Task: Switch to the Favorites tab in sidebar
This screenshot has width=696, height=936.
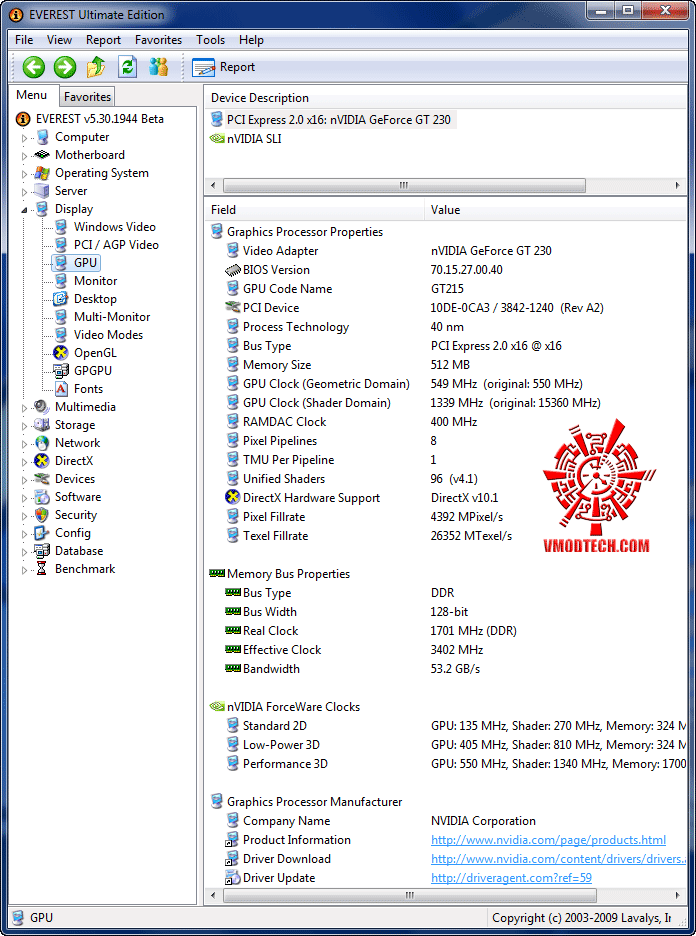Action: coord(87,97)
